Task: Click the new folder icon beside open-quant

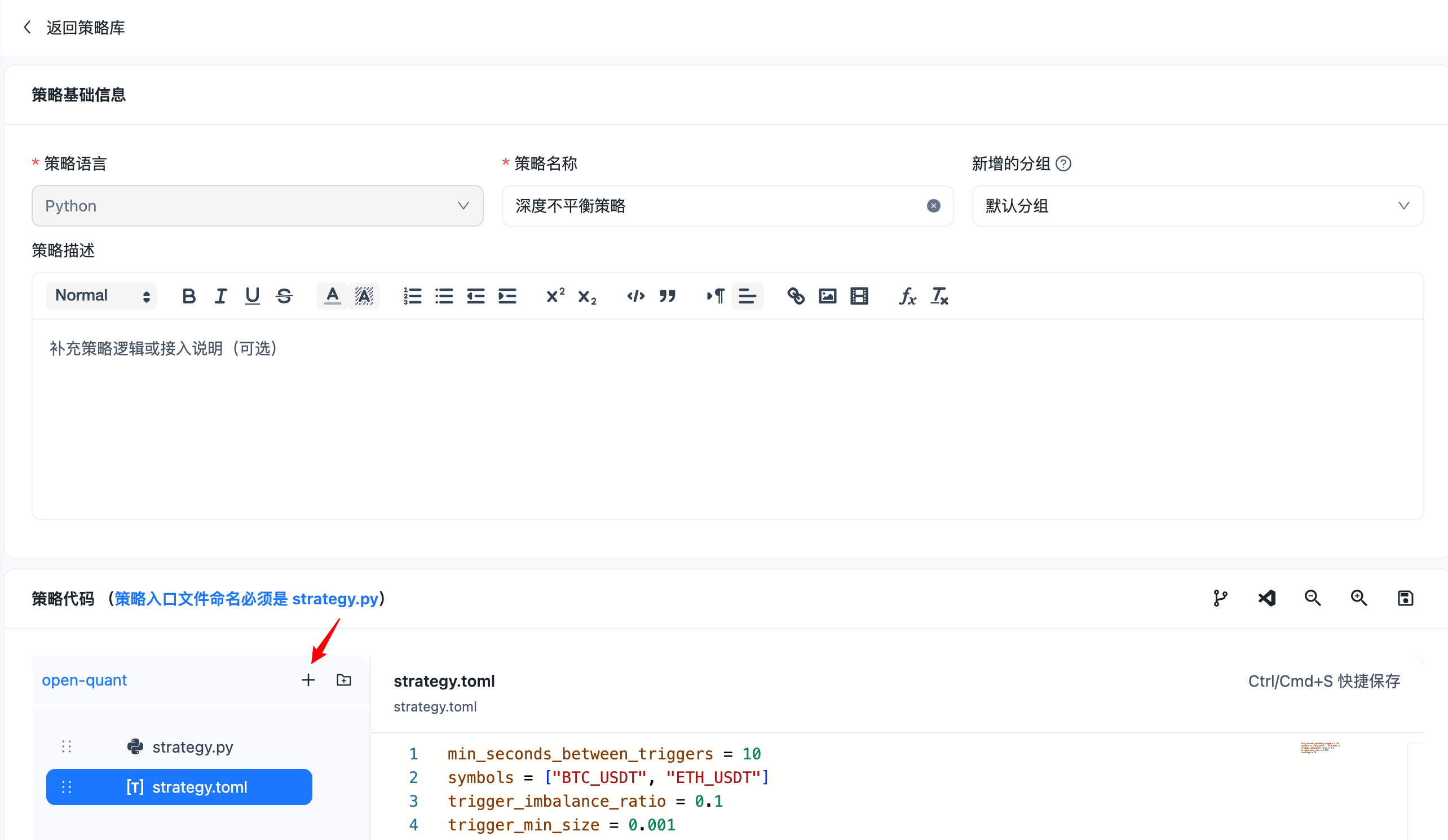Action: [x=343, y=680]
